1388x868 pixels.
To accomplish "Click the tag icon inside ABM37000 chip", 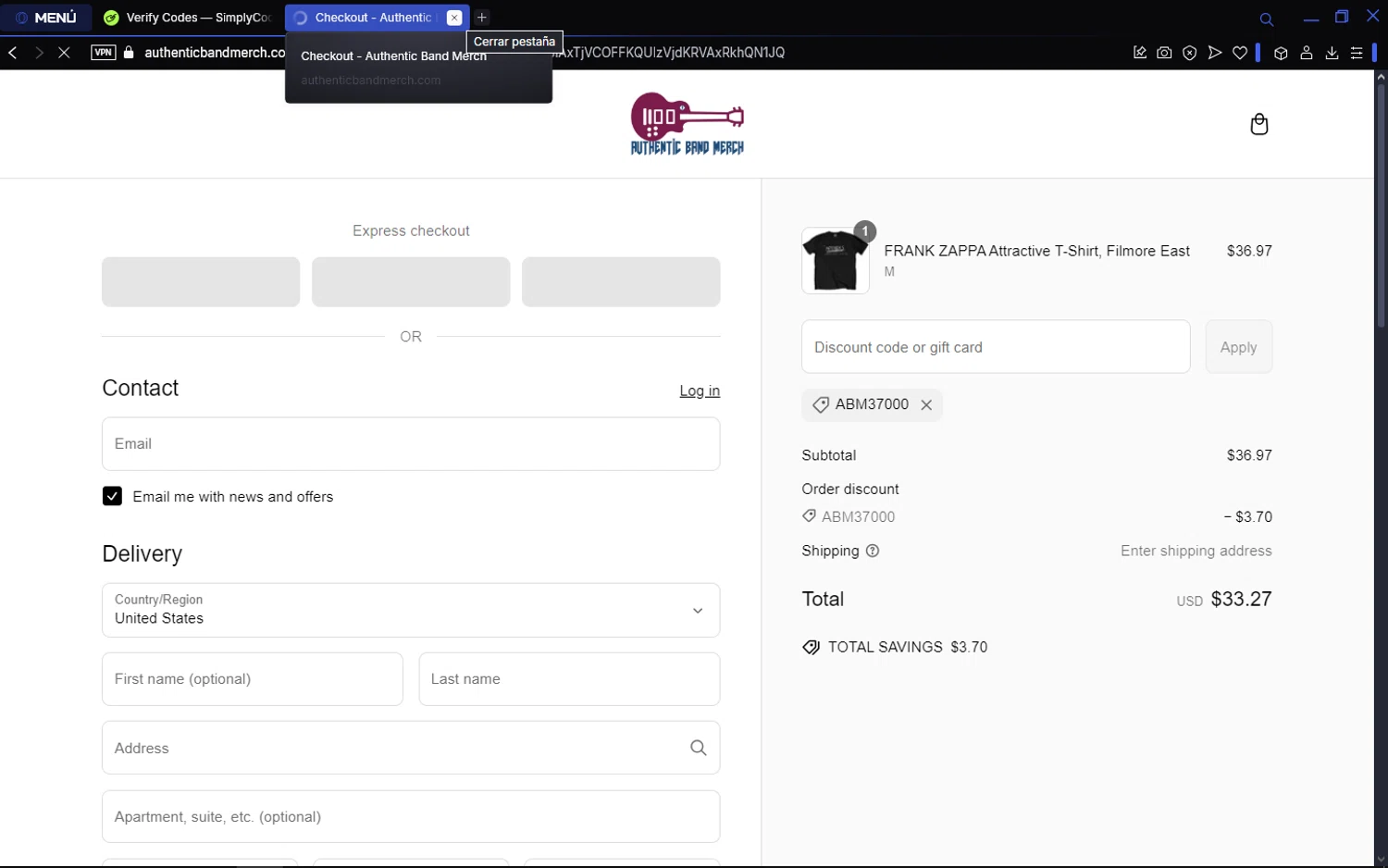I will [x=820, y=404].
